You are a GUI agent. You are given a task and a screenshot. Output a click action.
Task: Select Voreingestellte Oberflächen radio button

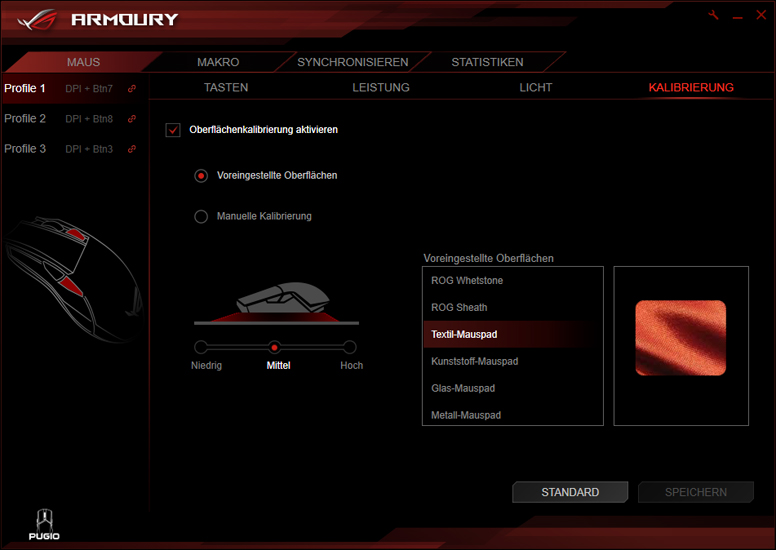click(201, 176)
